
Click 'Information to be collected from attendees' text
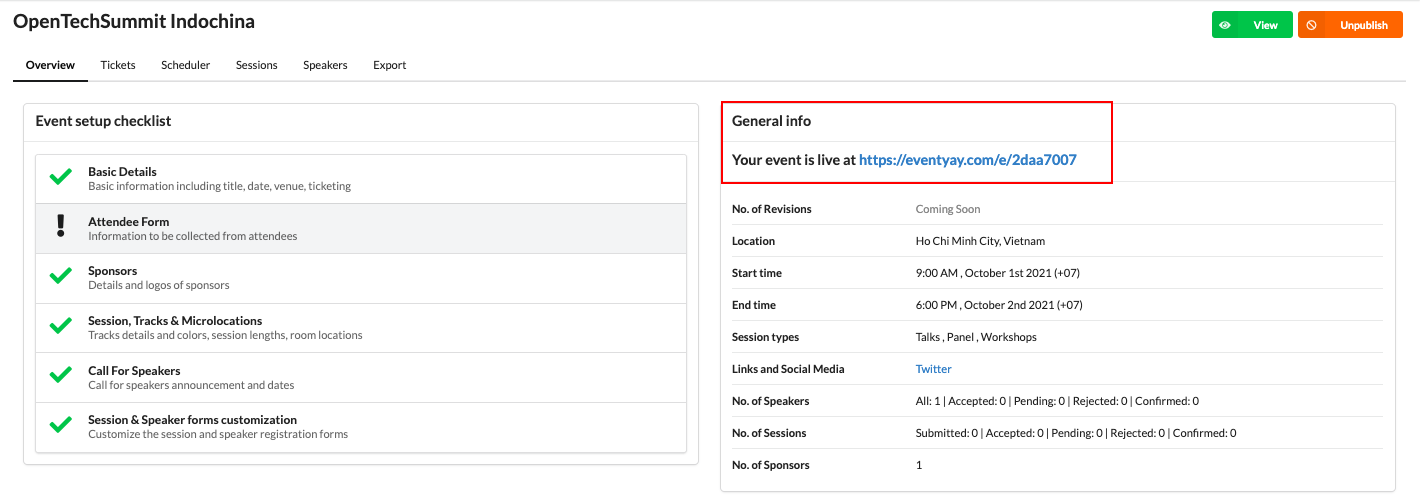tap(192, 236)
